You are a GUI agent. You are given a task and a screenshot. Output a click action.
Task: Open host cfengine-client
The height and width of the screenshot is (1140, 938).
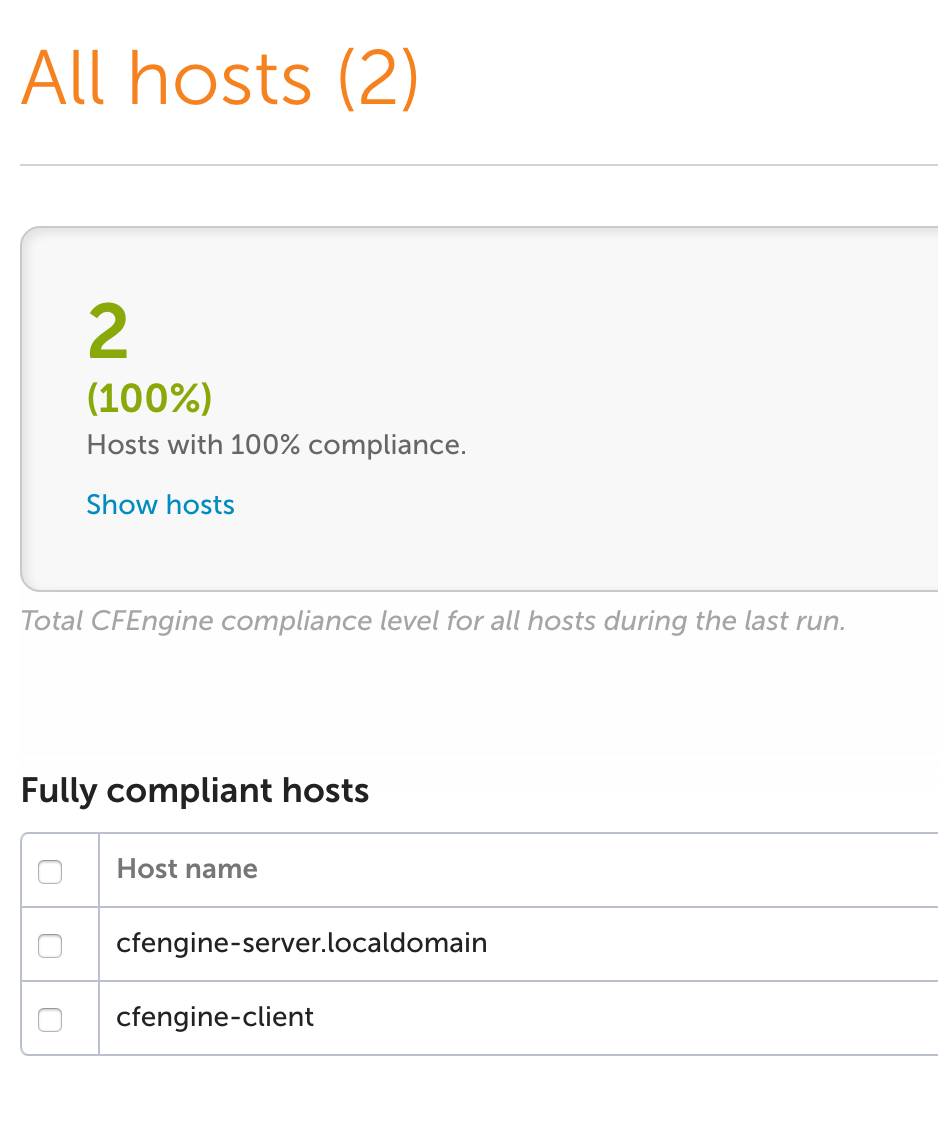point(215,1017)
